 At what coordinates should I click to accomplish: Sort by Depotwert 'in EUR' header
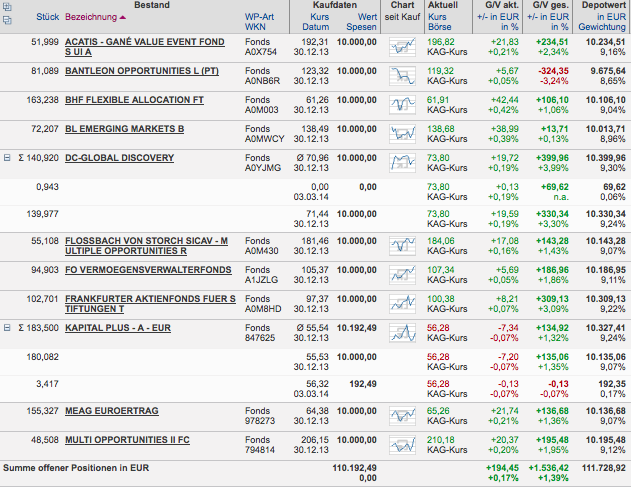click(x=611, y=17)
